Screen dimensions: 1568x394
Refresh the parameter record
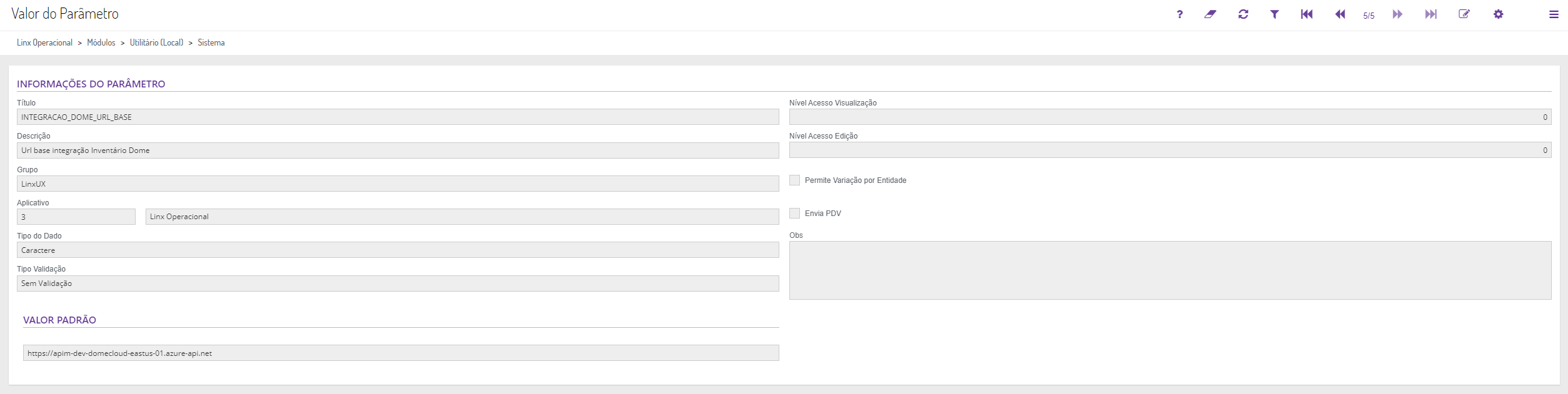1243,14
